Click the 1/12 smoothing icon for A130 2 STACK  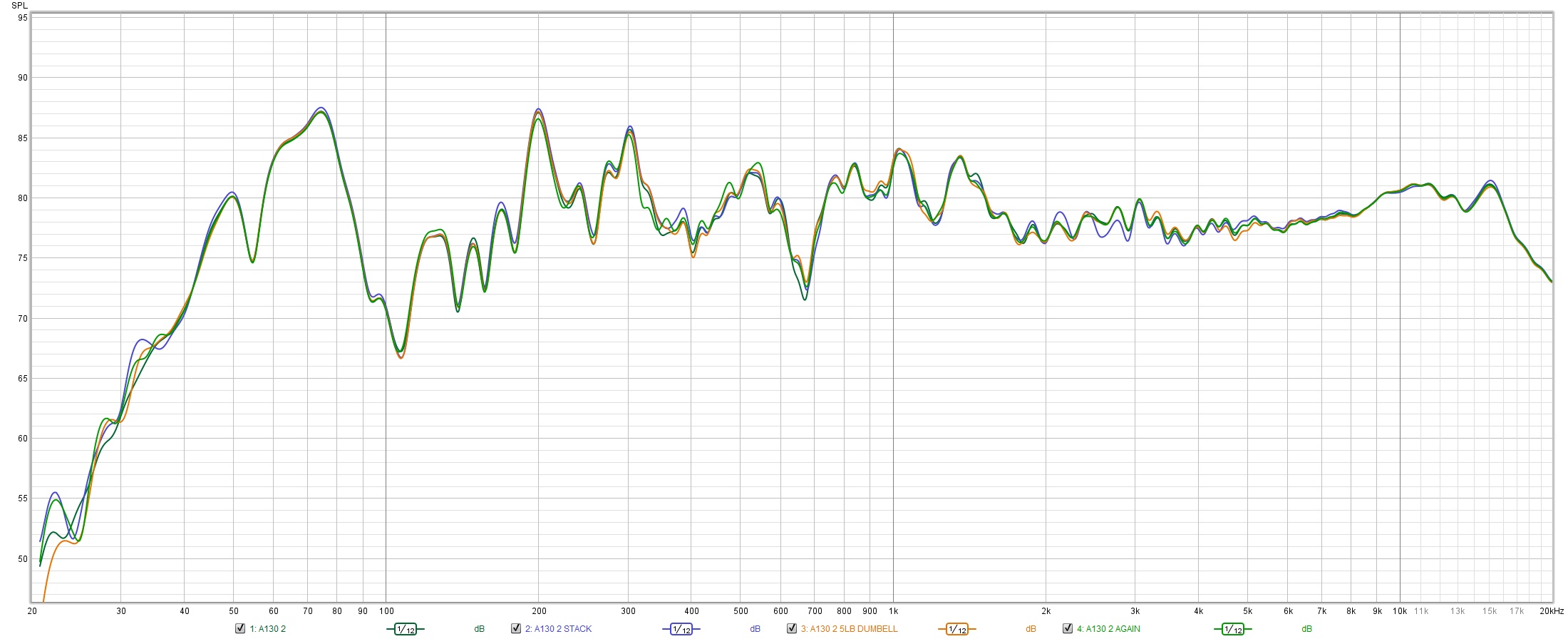[x=681, y=629]
